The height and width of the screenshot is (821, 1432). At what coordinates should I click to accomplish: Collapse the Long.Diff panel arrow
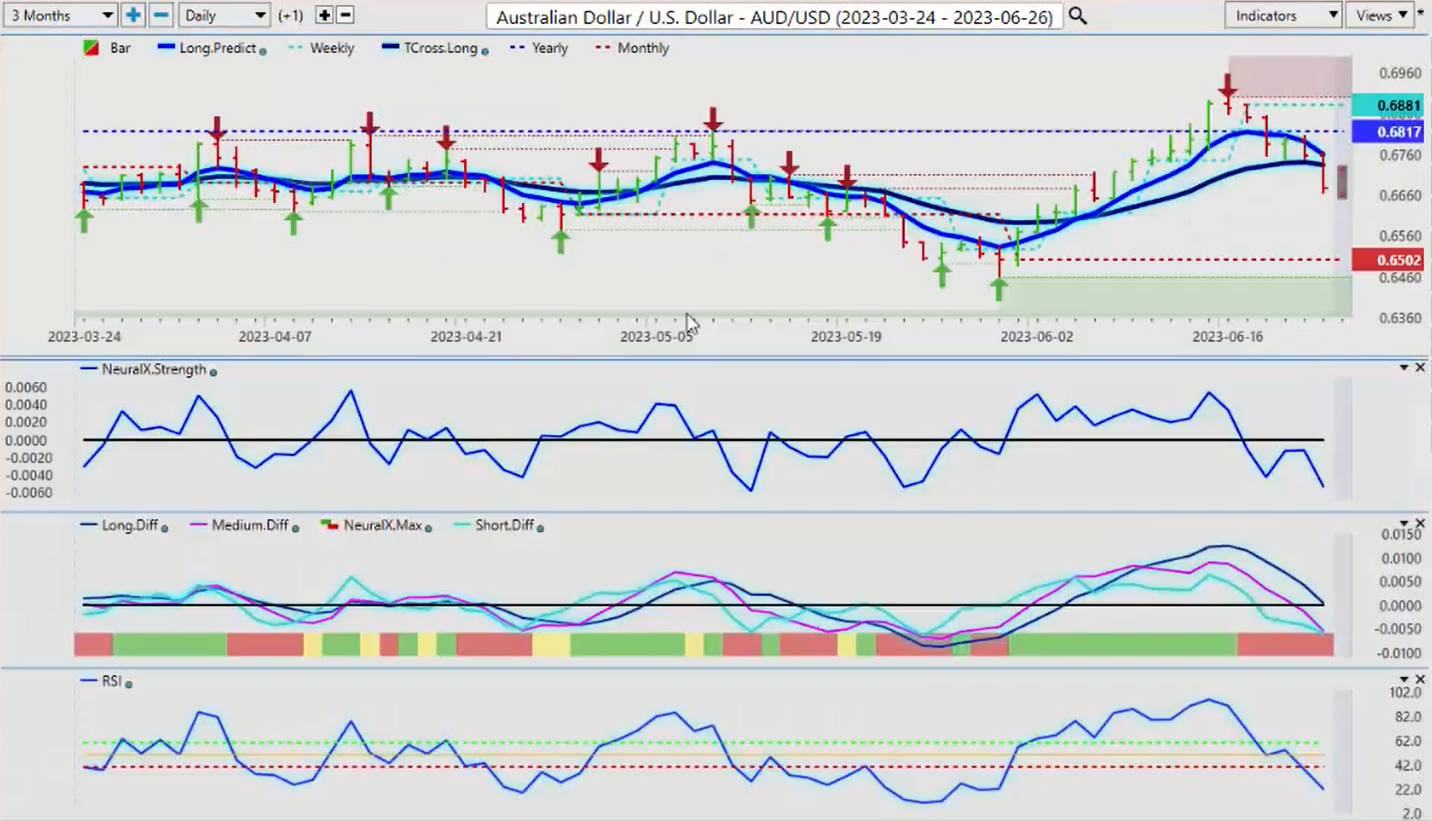click(1403, 524)
